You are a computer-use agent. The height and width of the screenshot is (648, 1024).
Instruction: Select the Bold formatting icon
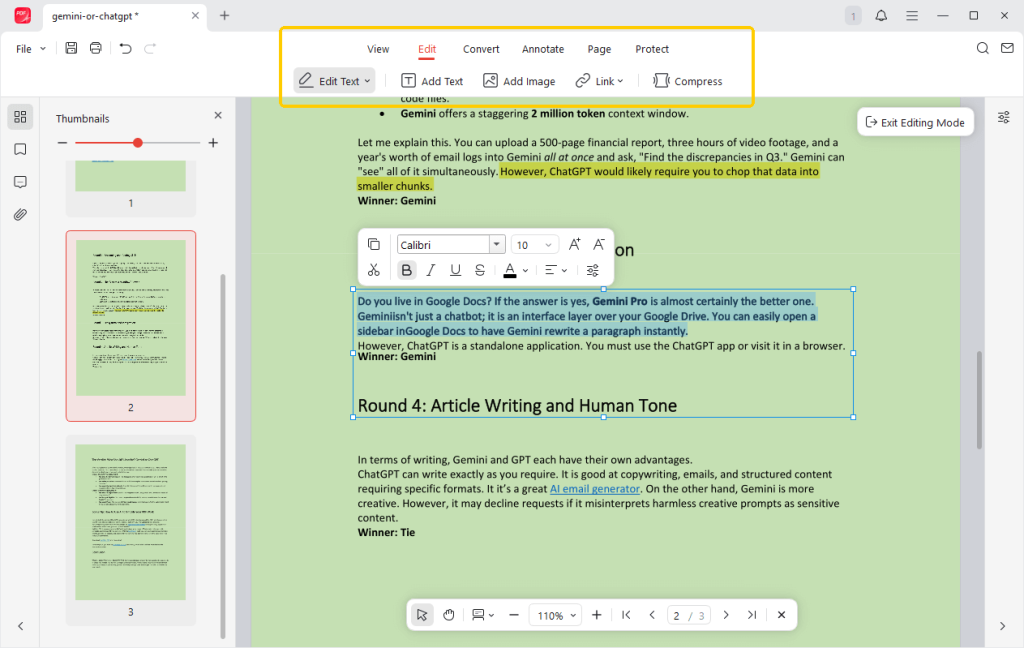(x=406, y=270)
